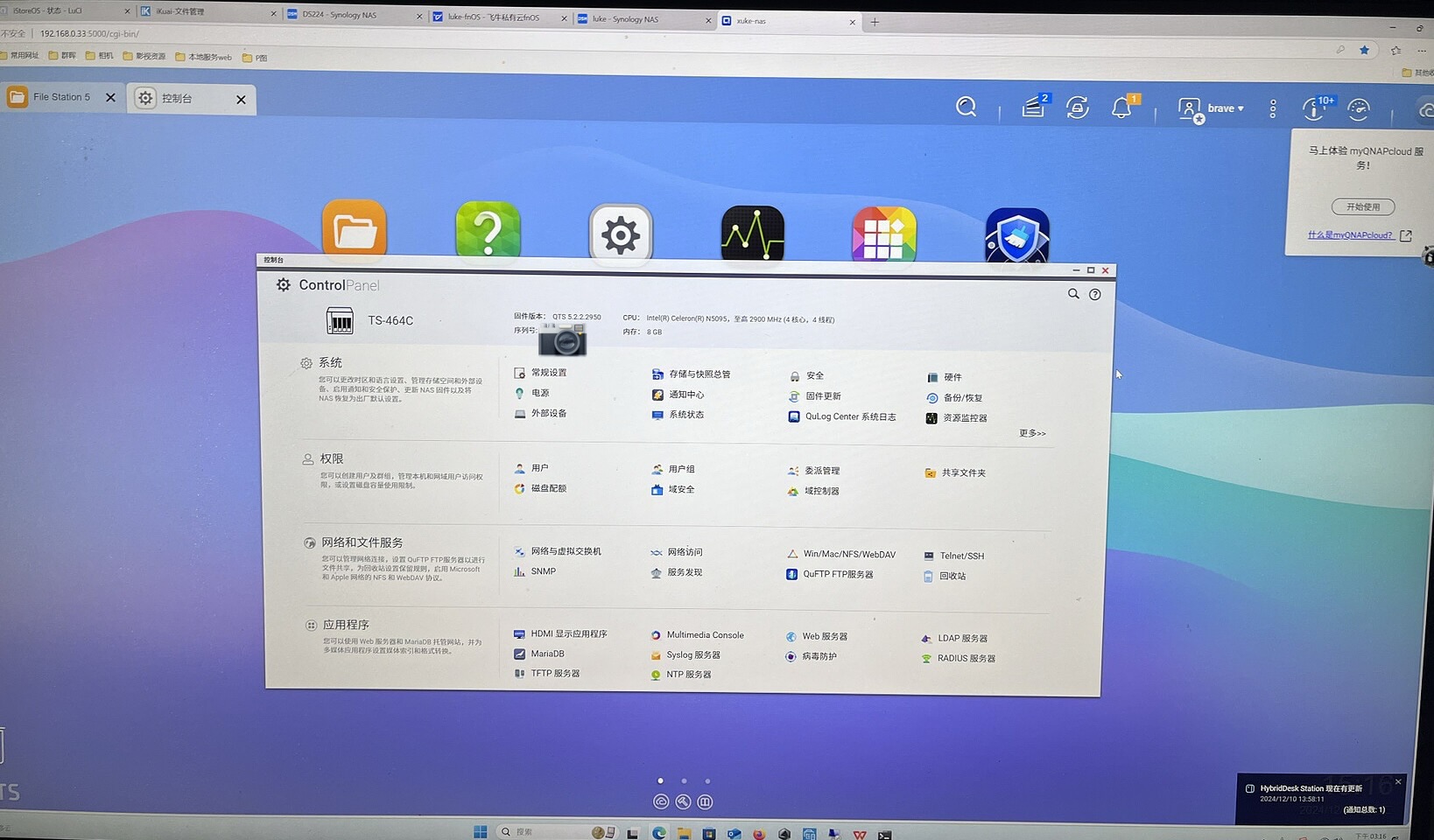Image resolution: width=1434 pixels, height=840 pixels.
Task: Open the external devices icon in QTS toolbar
Action: click(1078, 108)
